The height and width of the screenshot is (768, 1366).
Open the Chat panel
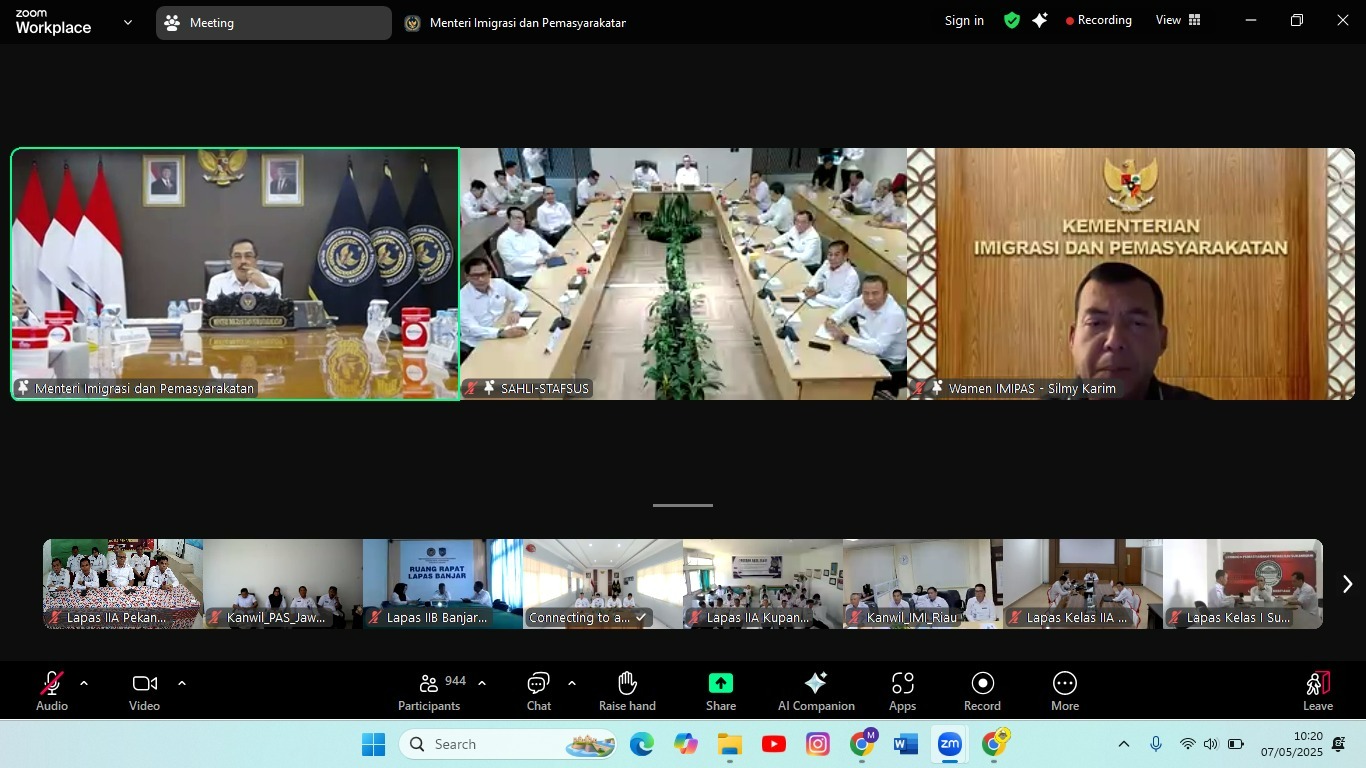(x=539, y=691)
